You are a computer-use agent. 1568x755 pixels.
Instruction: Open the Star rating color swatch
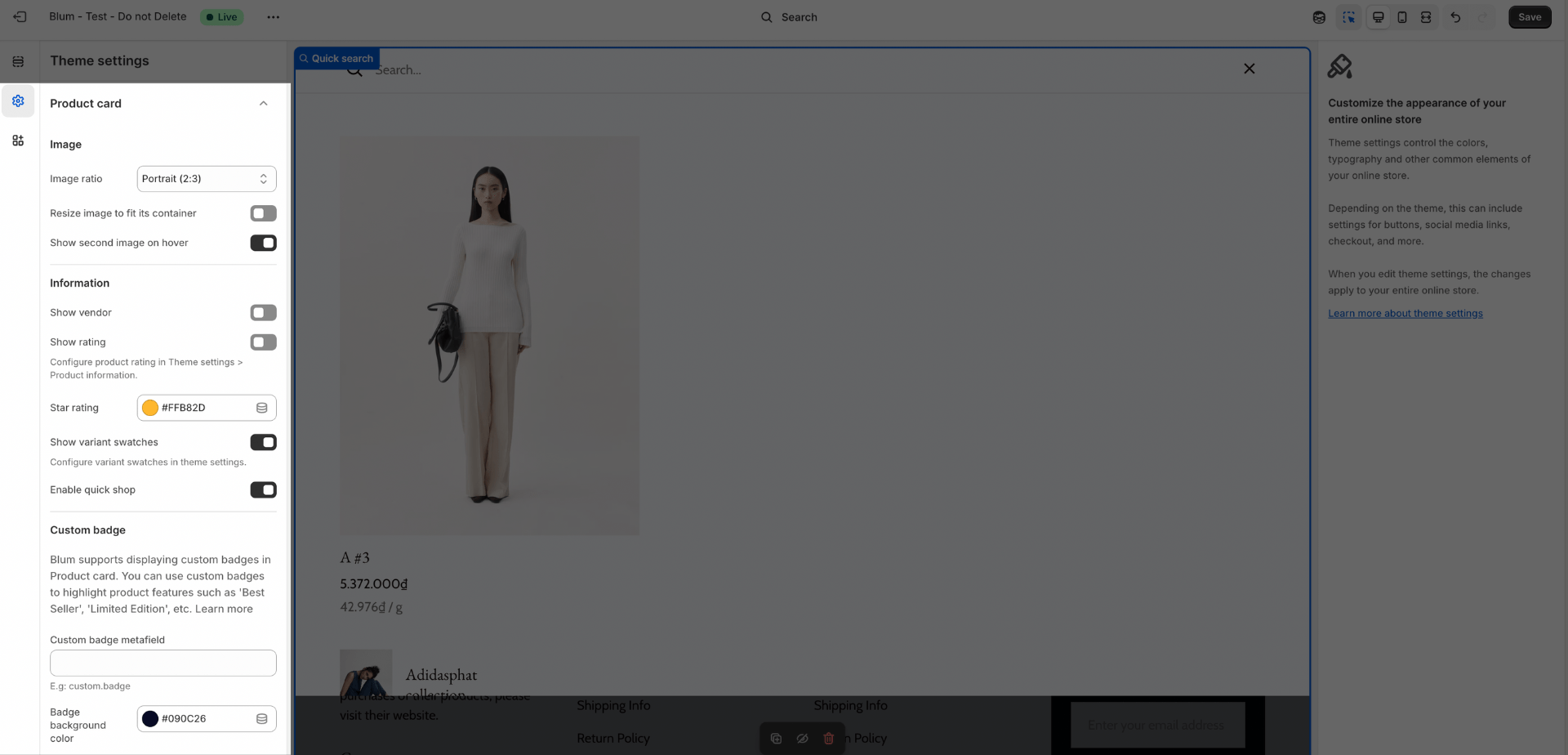click(150, 407)
